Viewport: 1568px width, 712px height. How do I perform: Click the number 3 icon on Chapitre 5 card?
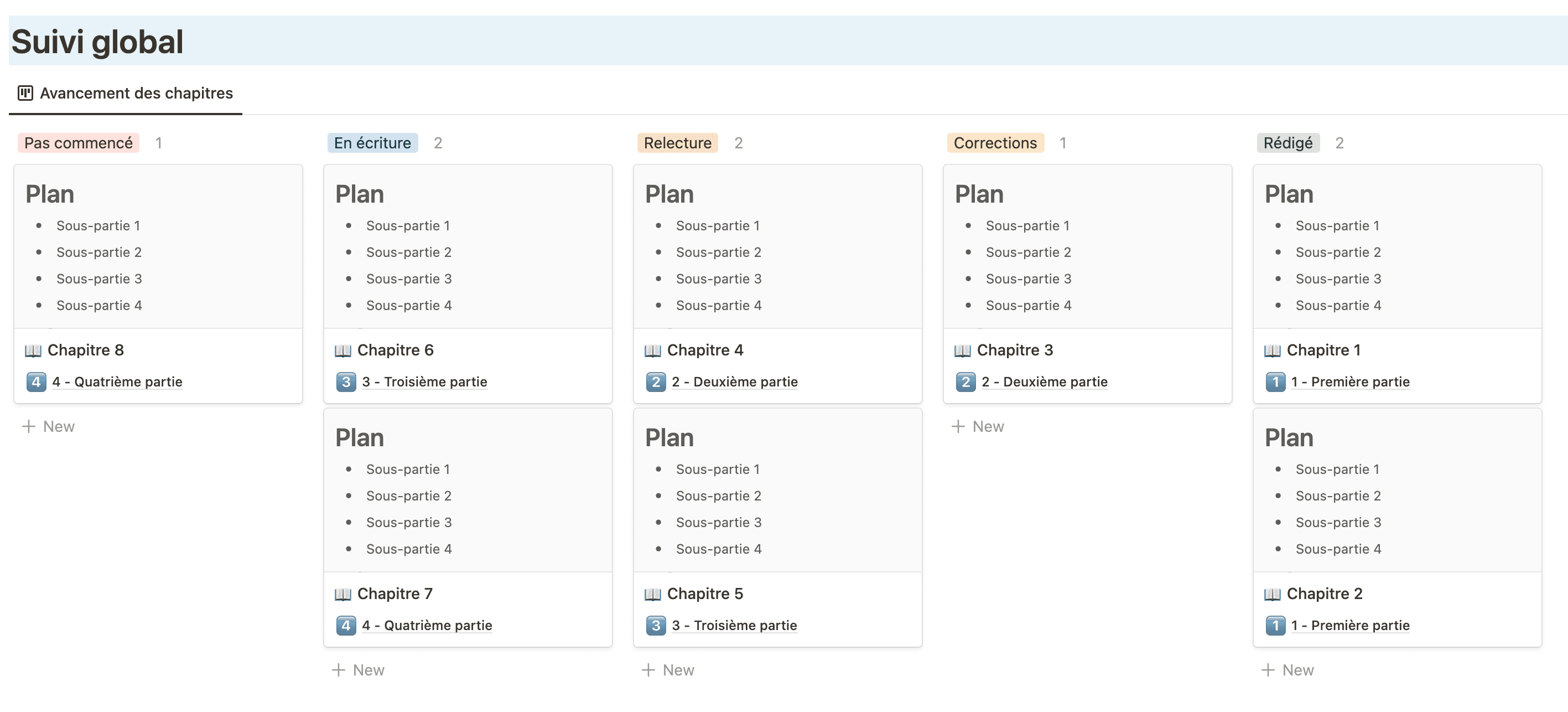[x=656, y=625]
